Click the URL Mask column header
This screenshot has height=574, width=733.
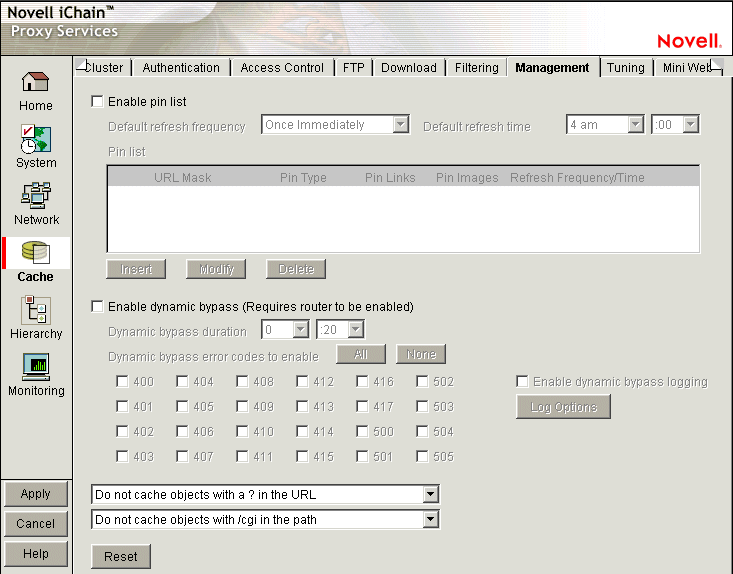click(182, 178)
